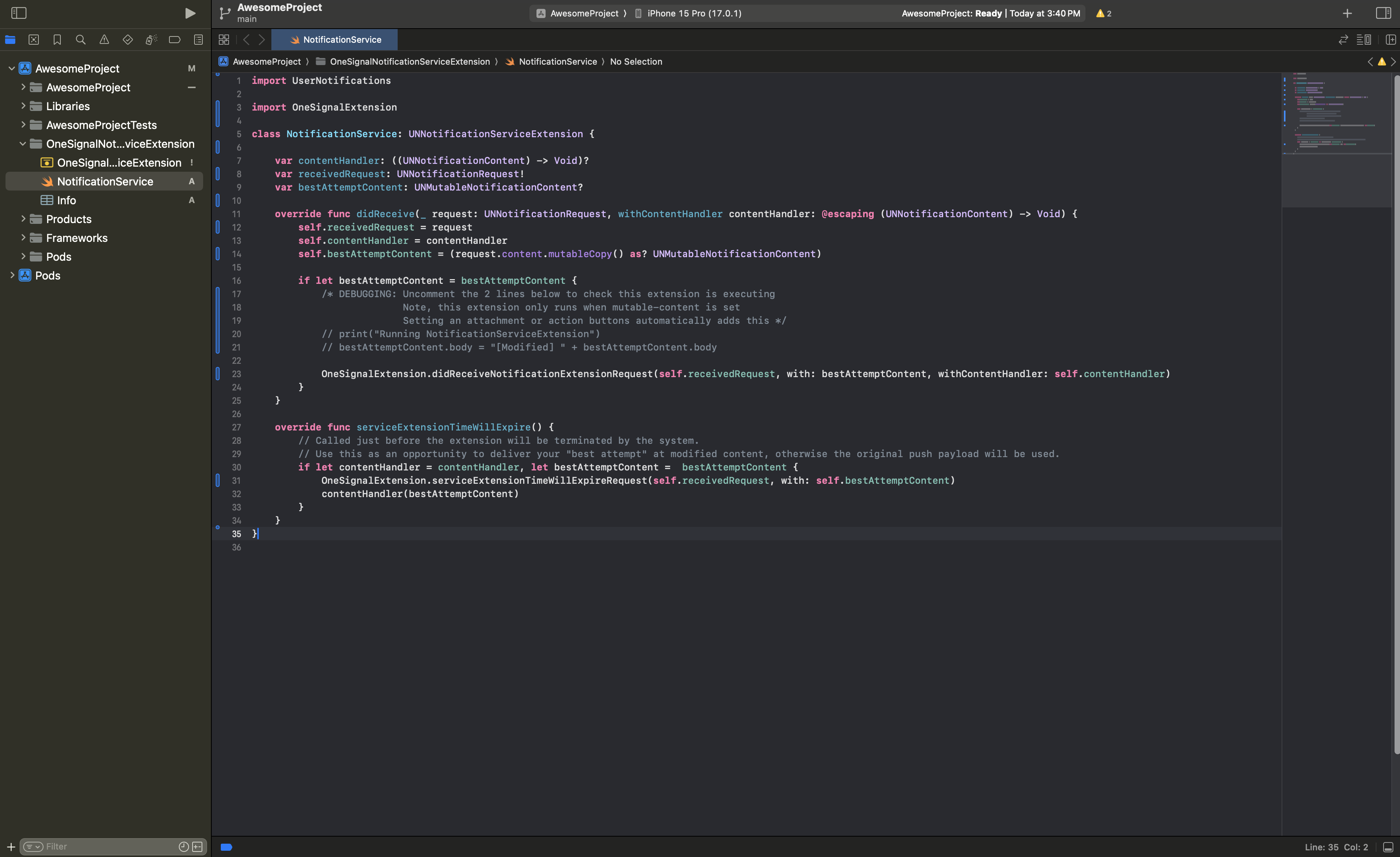The height and width of the screenshot is (857, 1400).
Task: Enable code review mode arrows
Action: click(x=1343, y=40)
